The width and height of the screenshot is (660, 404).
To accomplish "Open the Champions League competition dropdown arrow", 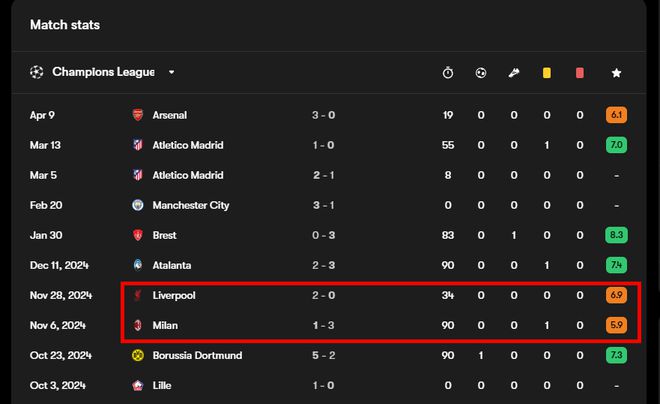I will pyautogui.click(x=171, y=72).
